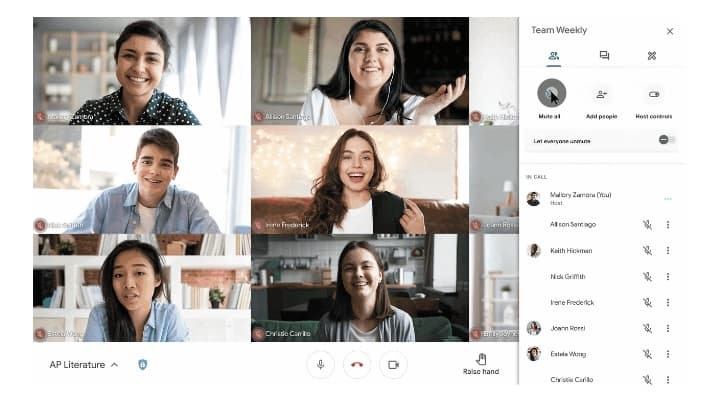Click Irene Frederick's name in participant list
This screenshot has width=720, height=402.
pyautogui.click(x=572, y=302)
